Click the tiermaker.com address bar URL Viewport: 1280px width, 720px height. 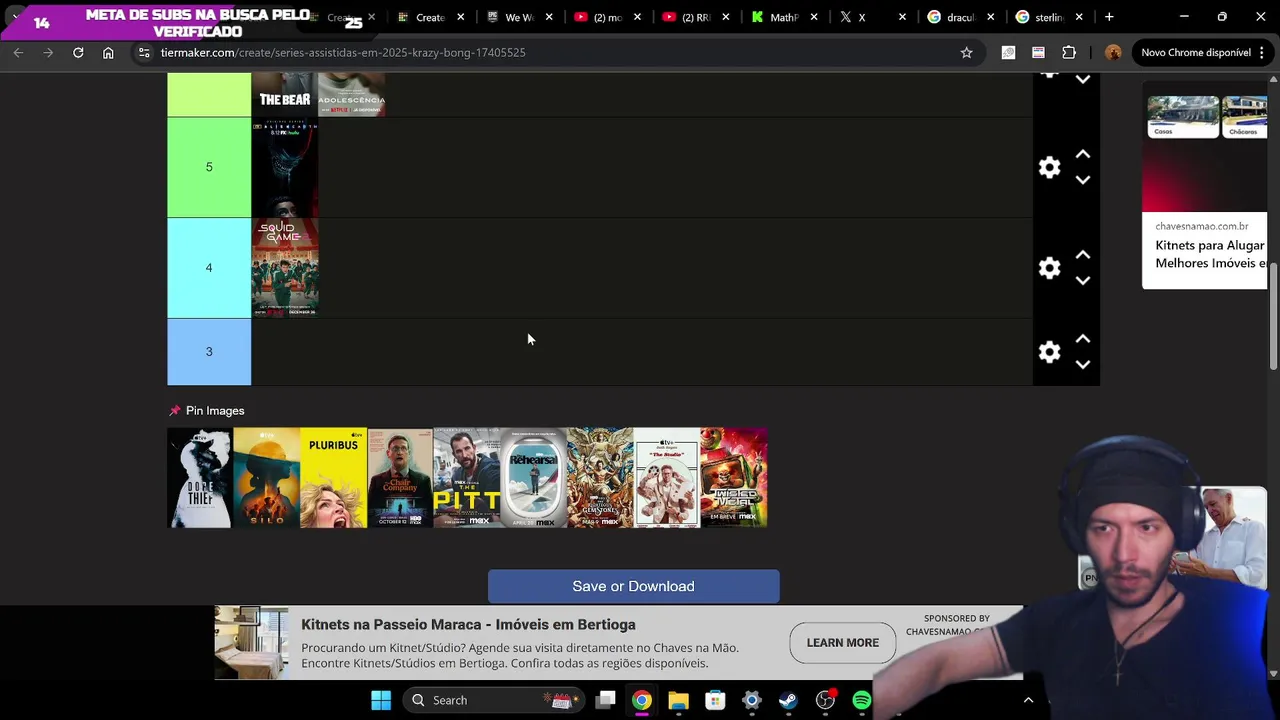point(343,52)
